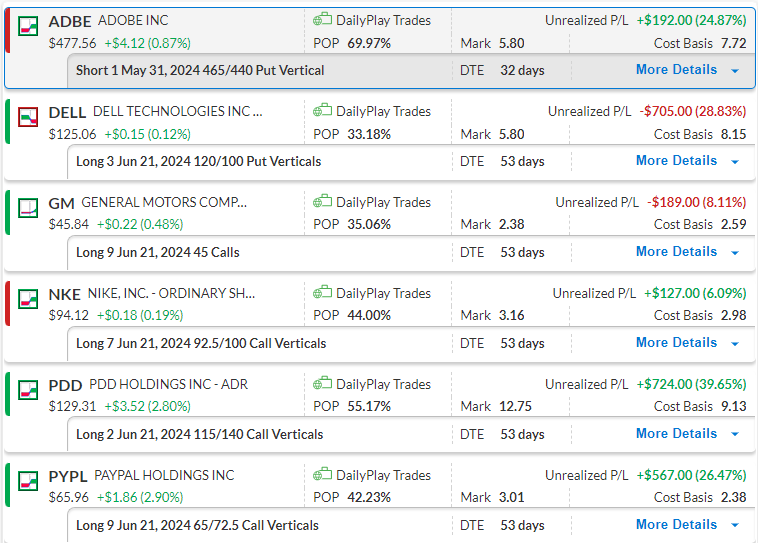
Task: Click the PYPL price change +$1.86 (2.90%)
Action: click(140, 497)
